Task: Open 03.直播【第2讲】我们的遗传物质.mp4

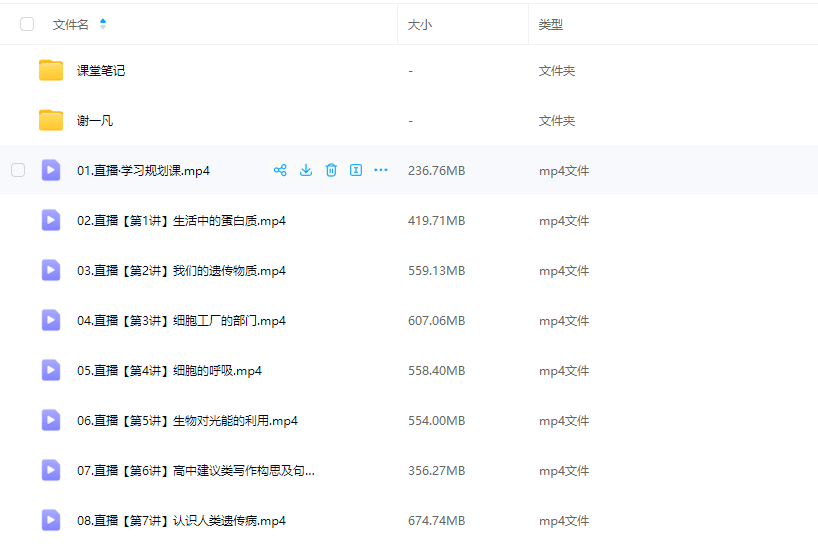Action: [x=181, y=270]
